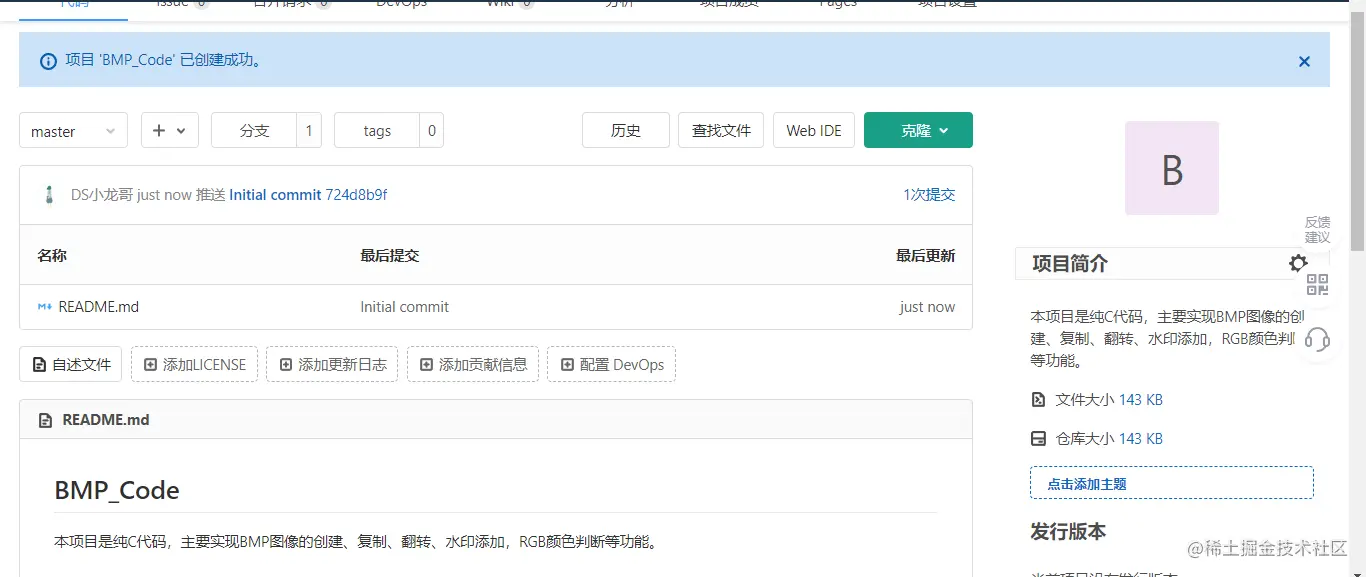Click 'Initial commit' in README.md row

pyautogui.click(x=404, y=307)
